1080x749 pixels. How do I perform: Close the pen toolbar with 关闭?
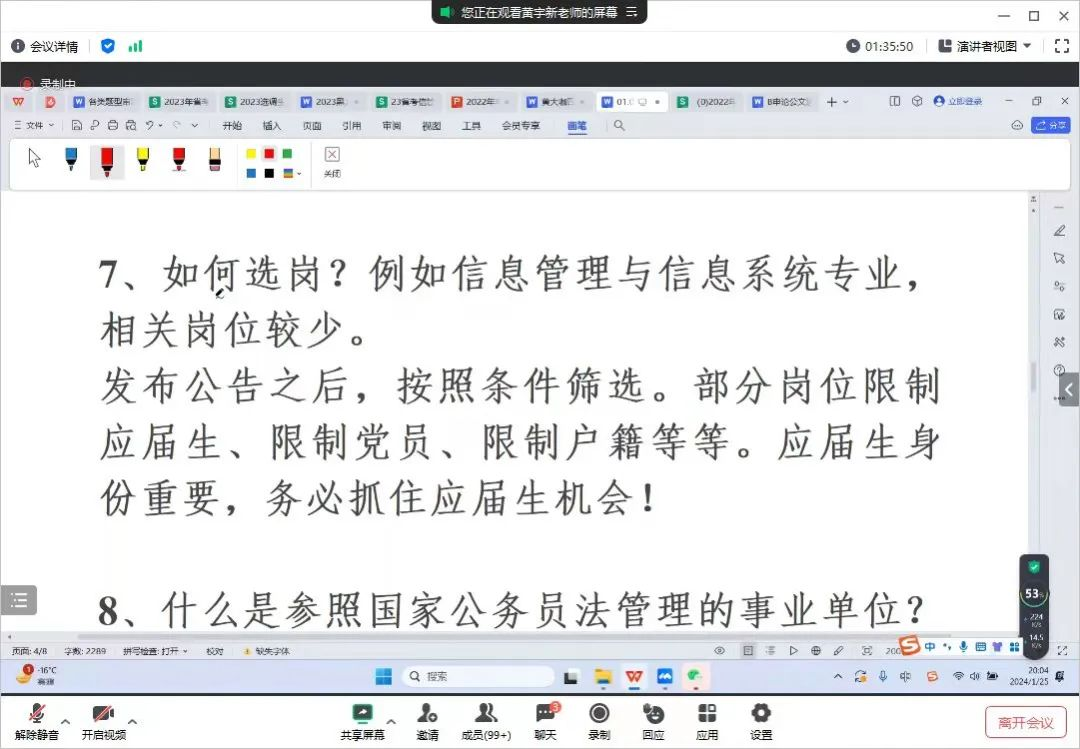(x=332, y=160)
